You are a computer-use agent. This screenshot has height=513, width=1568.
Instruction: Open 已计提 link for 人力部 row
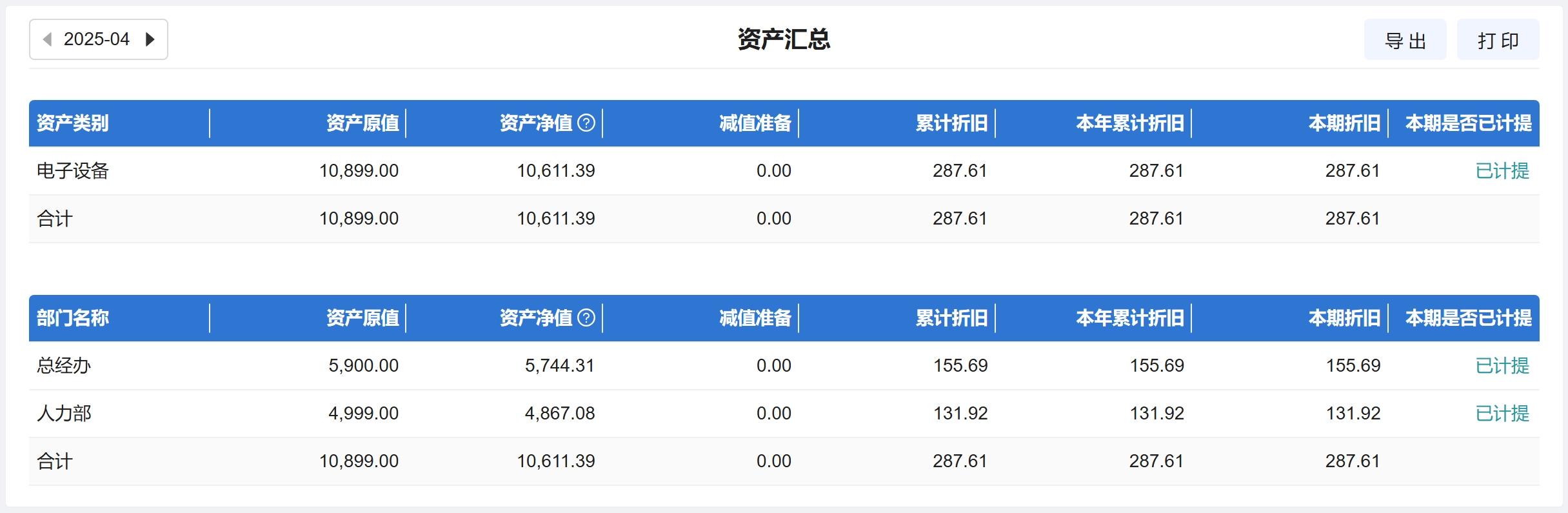click(1502, 414)
